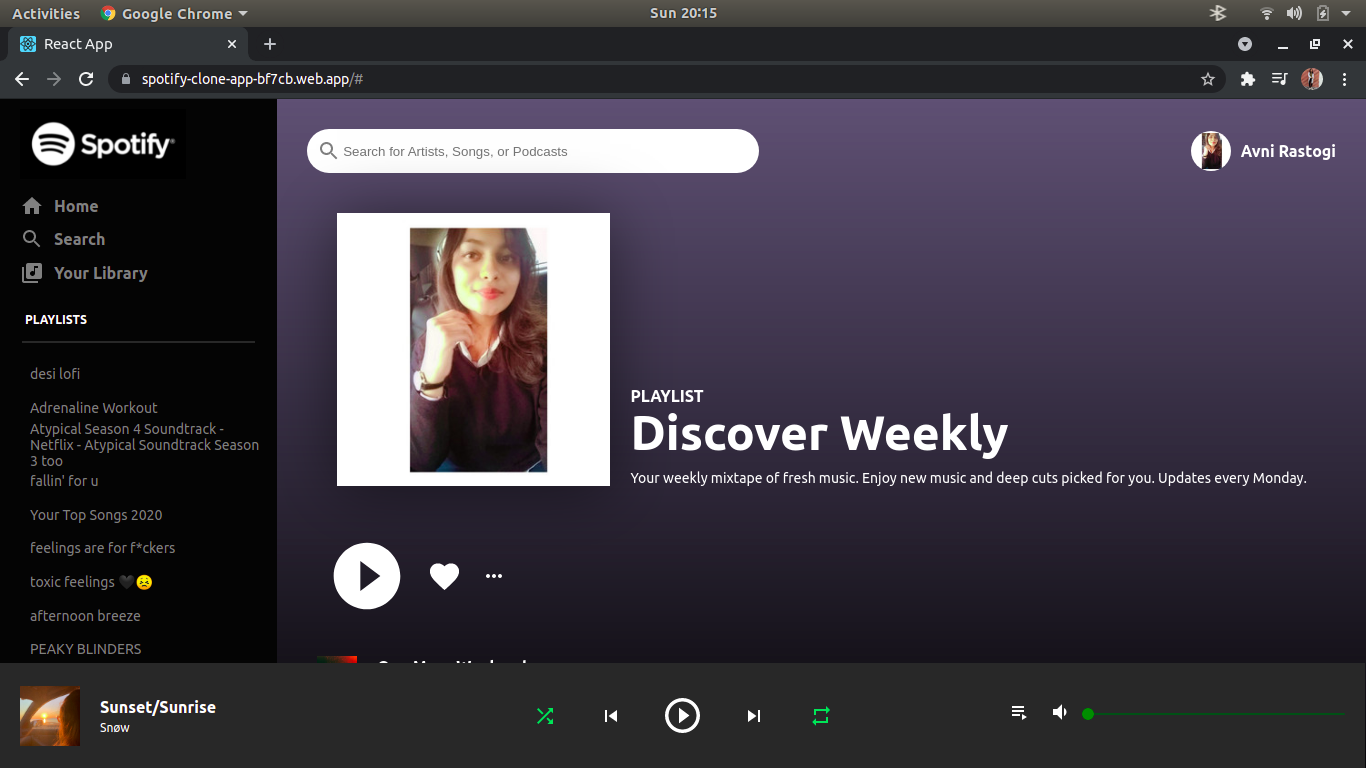This screenshot has height=768, width=1366.
Task: Open more options for Discover Weekly
Action: [493, 575]
